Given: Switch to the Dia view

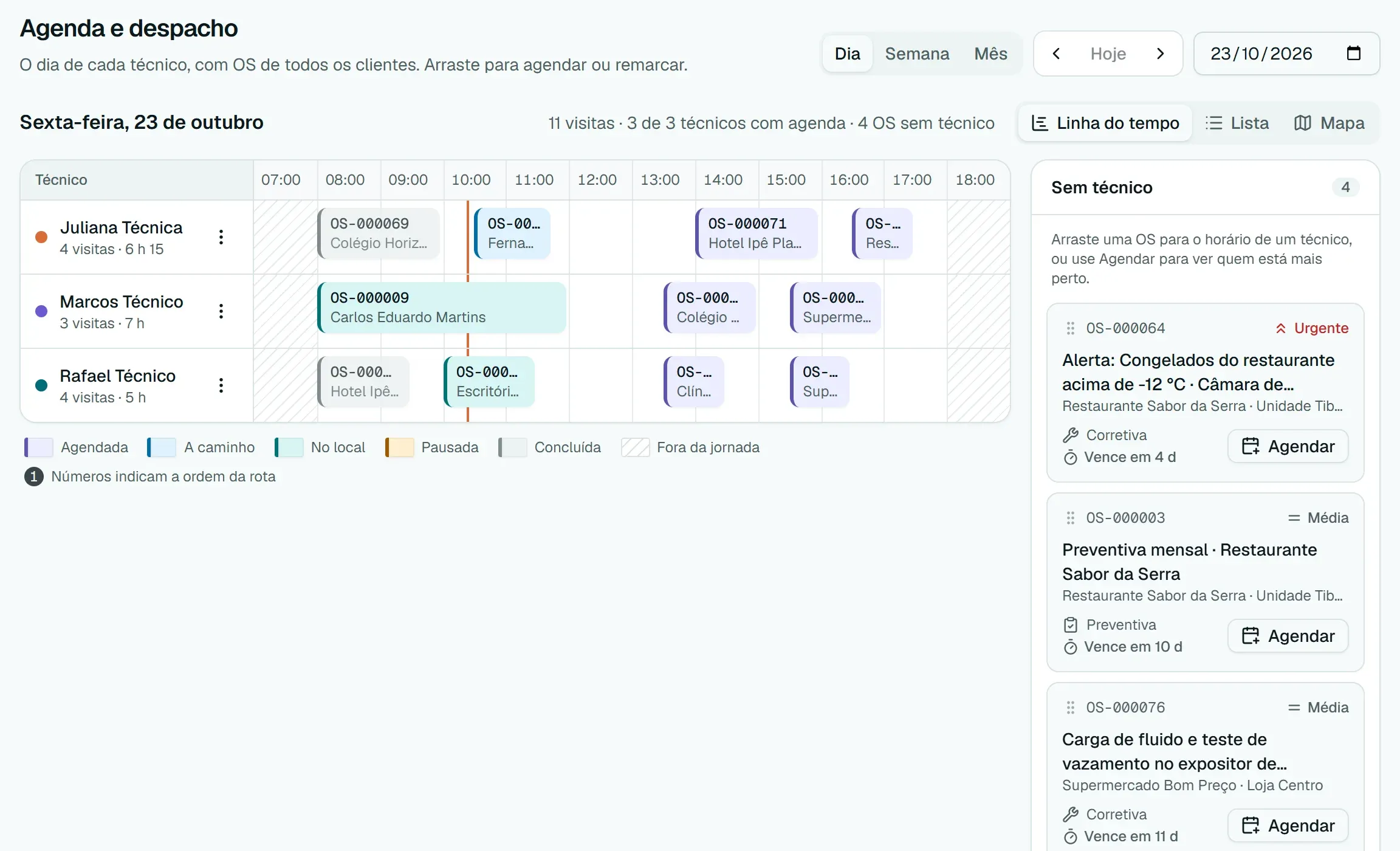Looking at the screenshot, I should [x=848, y=53].
